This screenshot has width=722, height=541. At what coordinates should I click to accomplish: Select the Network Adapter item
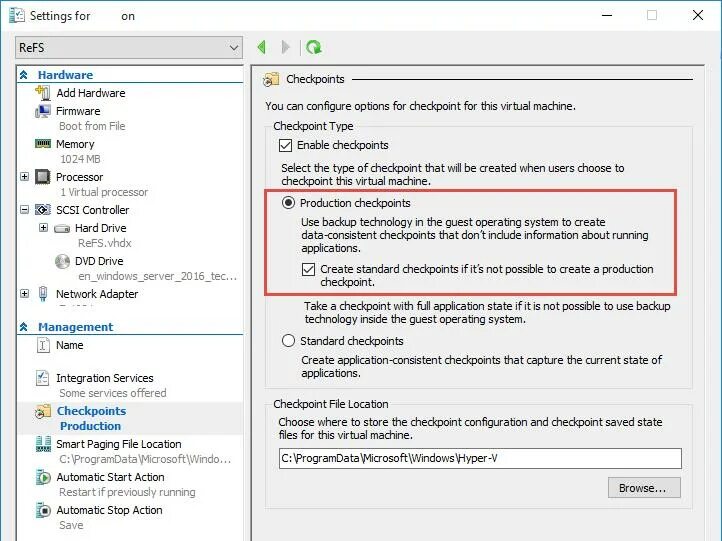[97, 294]
